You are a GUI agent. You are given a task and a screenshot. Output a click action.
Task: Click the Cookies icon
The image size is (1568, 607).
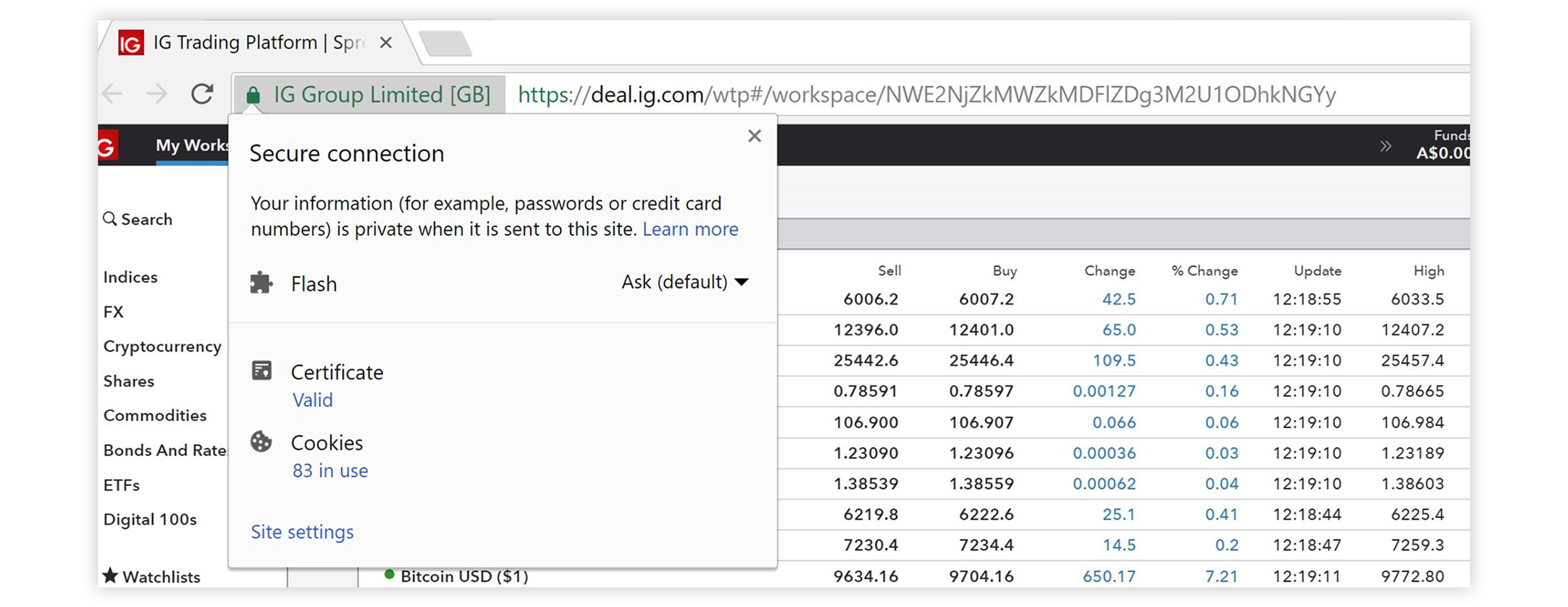tap(261, 441)
